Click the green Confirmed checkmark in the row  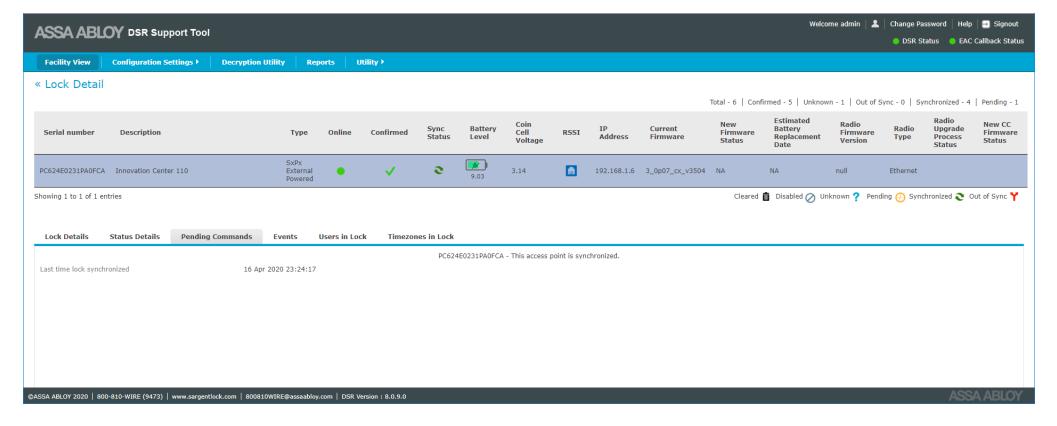click(390, 171)
